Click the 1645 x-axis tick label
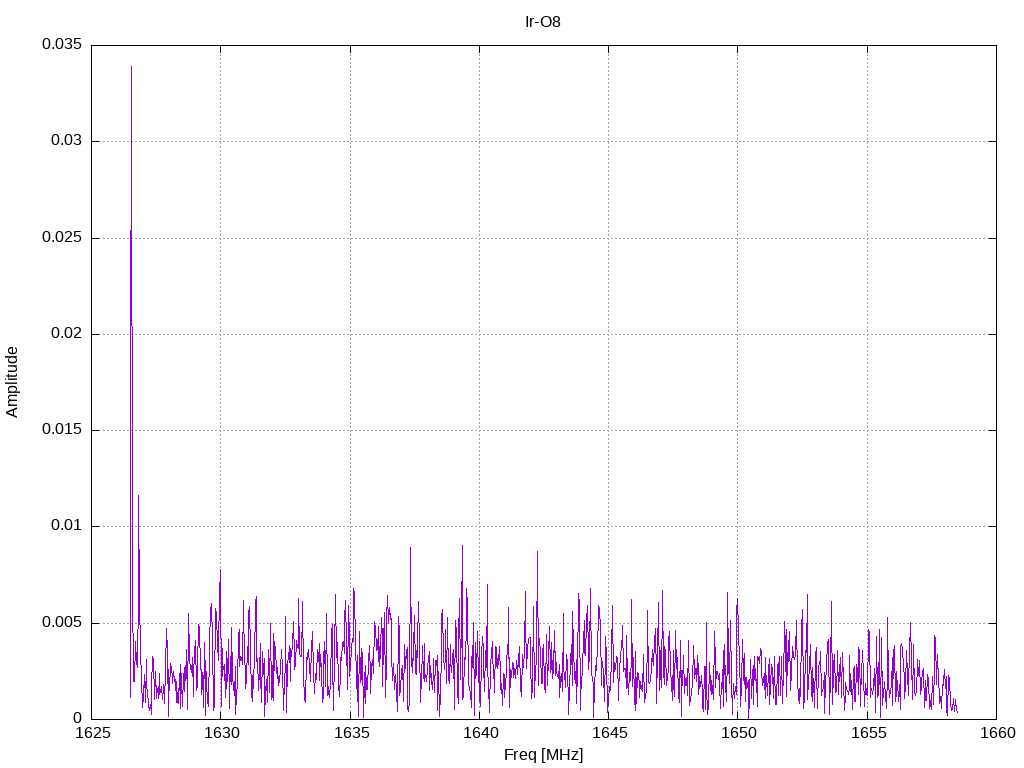 [608, 734]
